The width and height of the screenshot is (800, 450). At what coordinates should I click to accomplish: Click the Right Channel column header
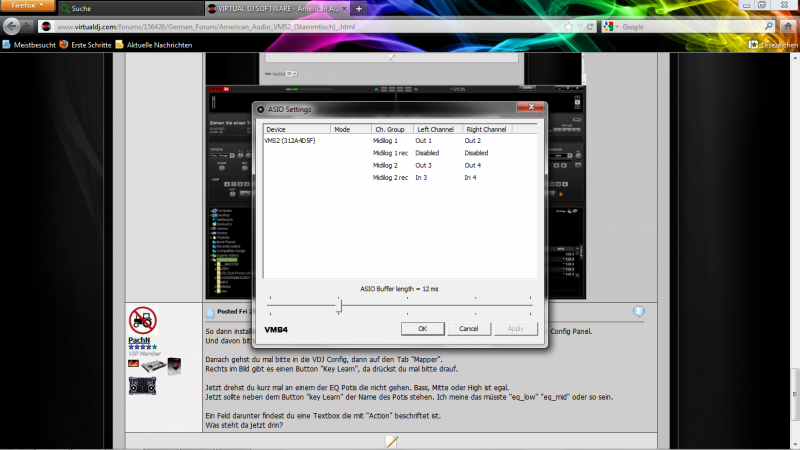click(x=487, y=129)
